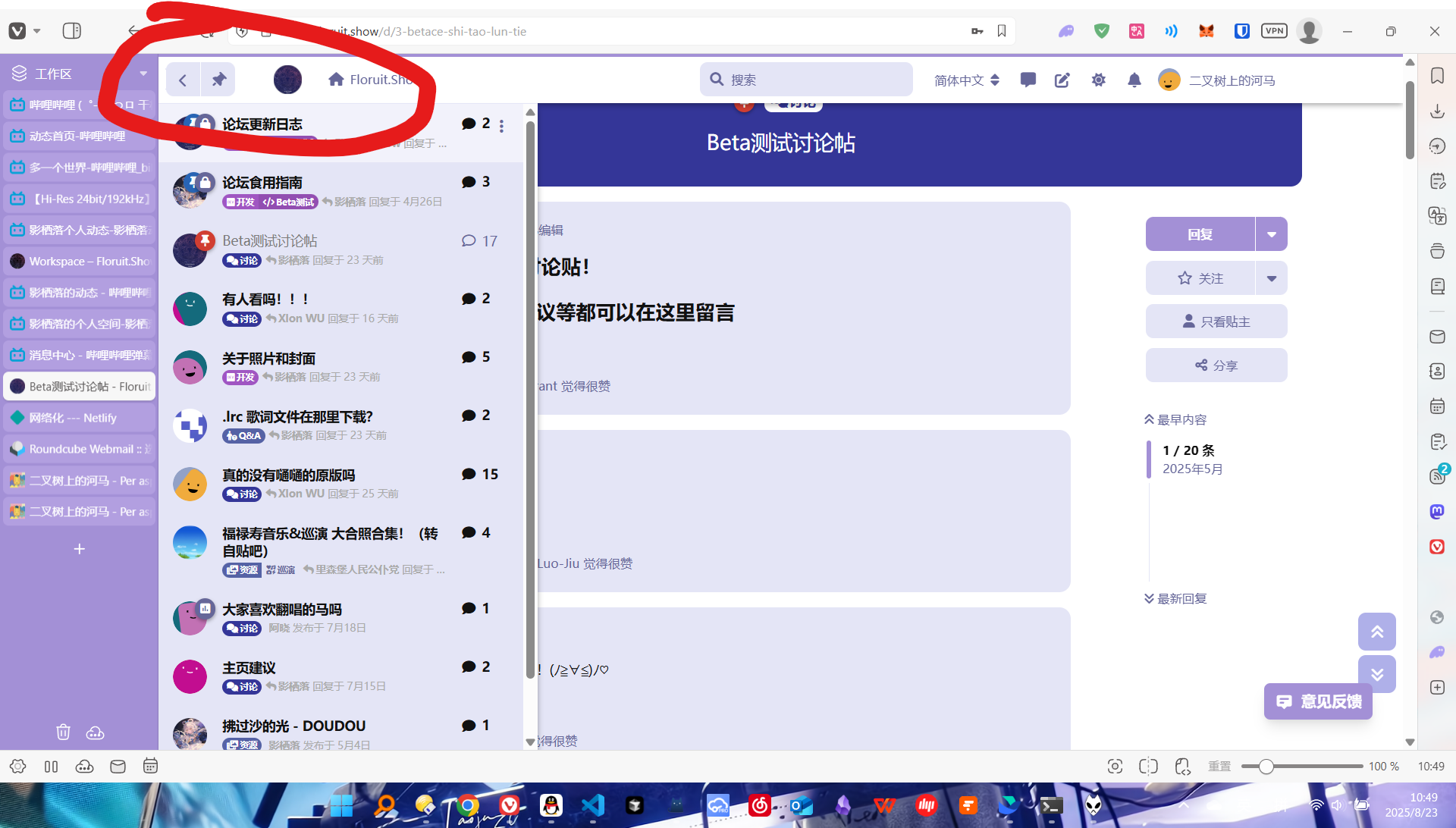The image size is (1456, 828).
Task: Click the 意见反馈 feedback button
Action: click(1318, 701)
